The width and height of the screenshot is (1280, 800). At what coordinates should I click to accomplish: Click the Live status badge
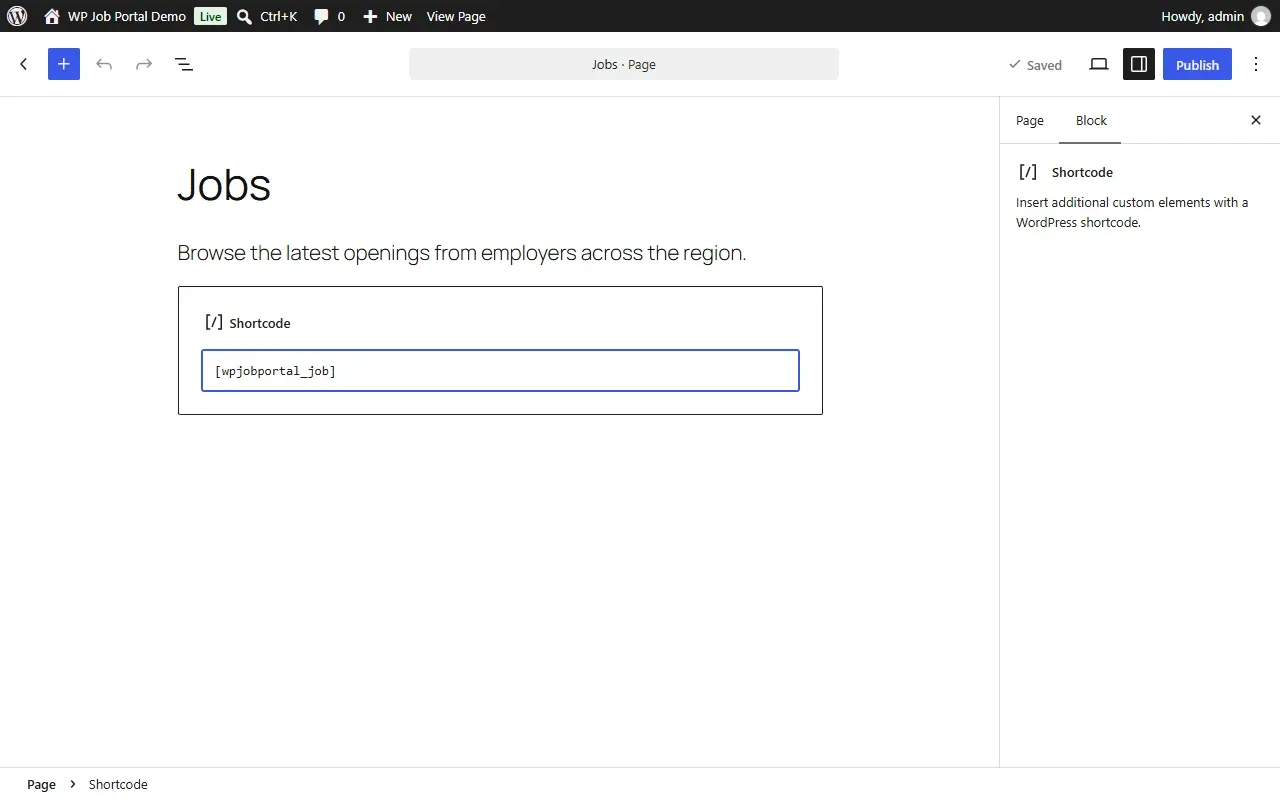point(210,16)
